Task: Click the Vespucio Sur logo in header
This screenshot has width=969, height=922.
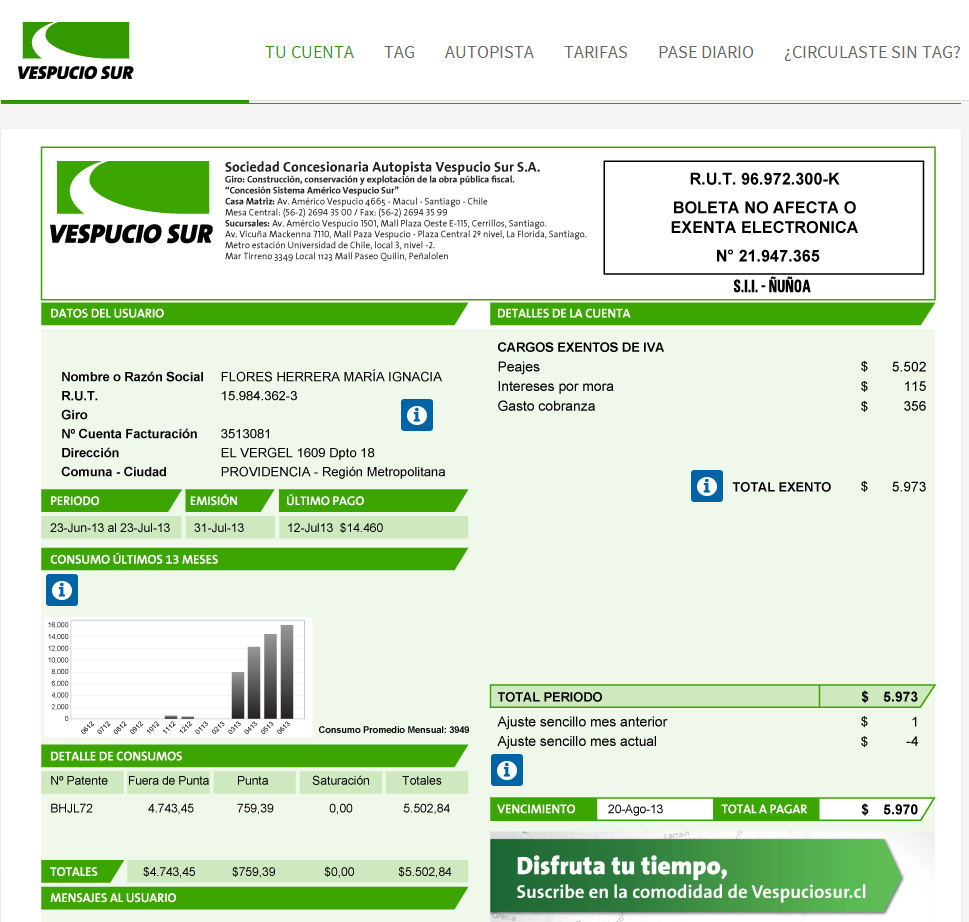Action: pos(75,51)
